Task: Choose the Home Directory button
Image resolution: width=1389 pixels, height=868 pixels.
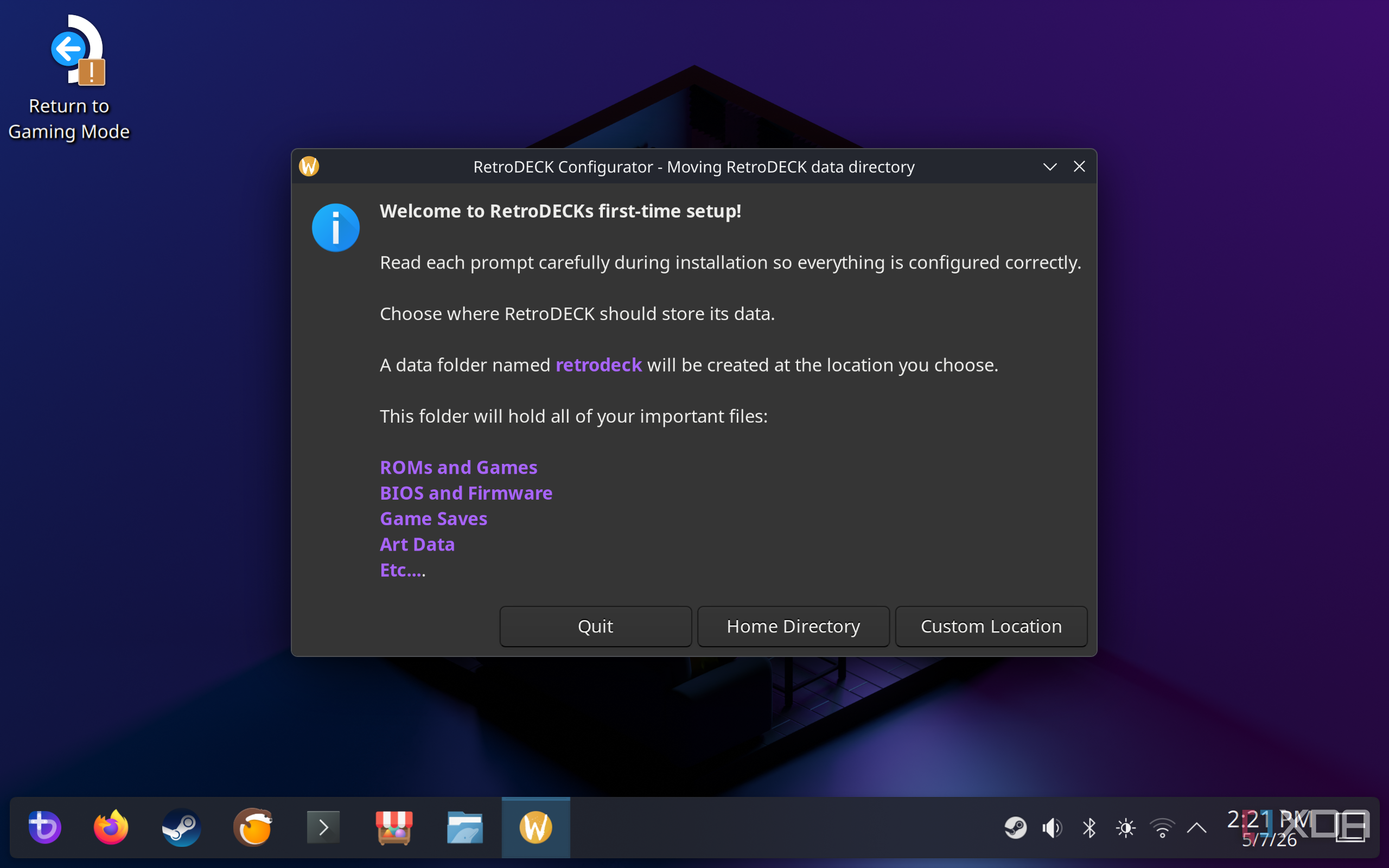Action: click(x=793, y=626)
